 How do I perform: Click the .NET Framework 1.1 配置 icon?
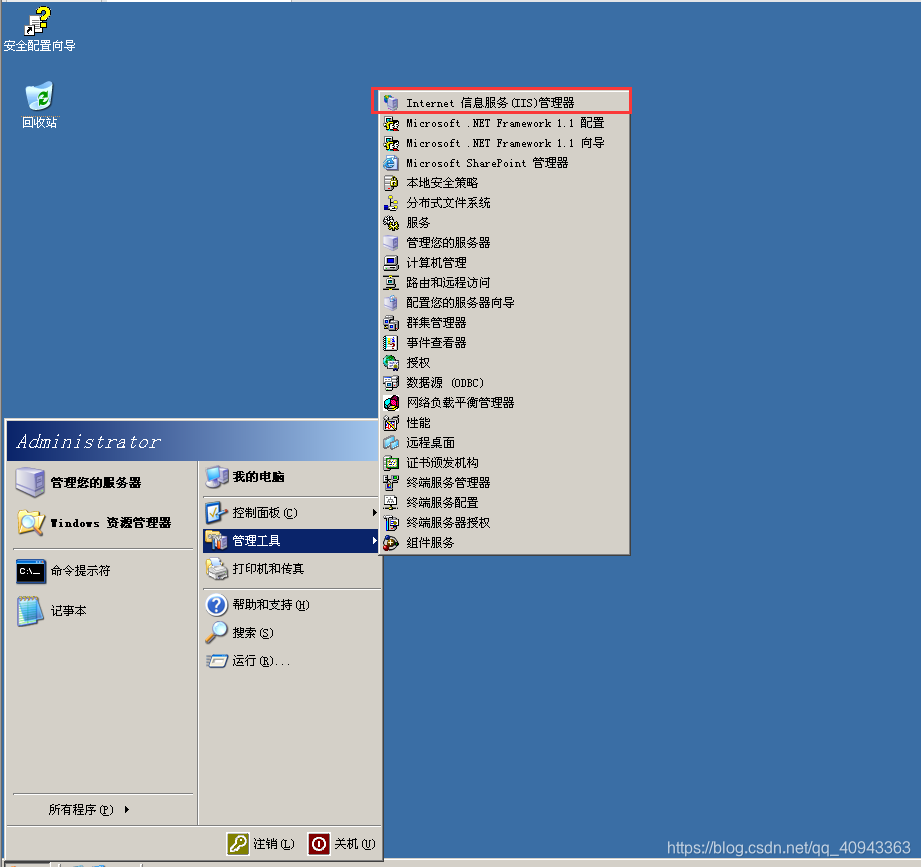pos(391,123)
